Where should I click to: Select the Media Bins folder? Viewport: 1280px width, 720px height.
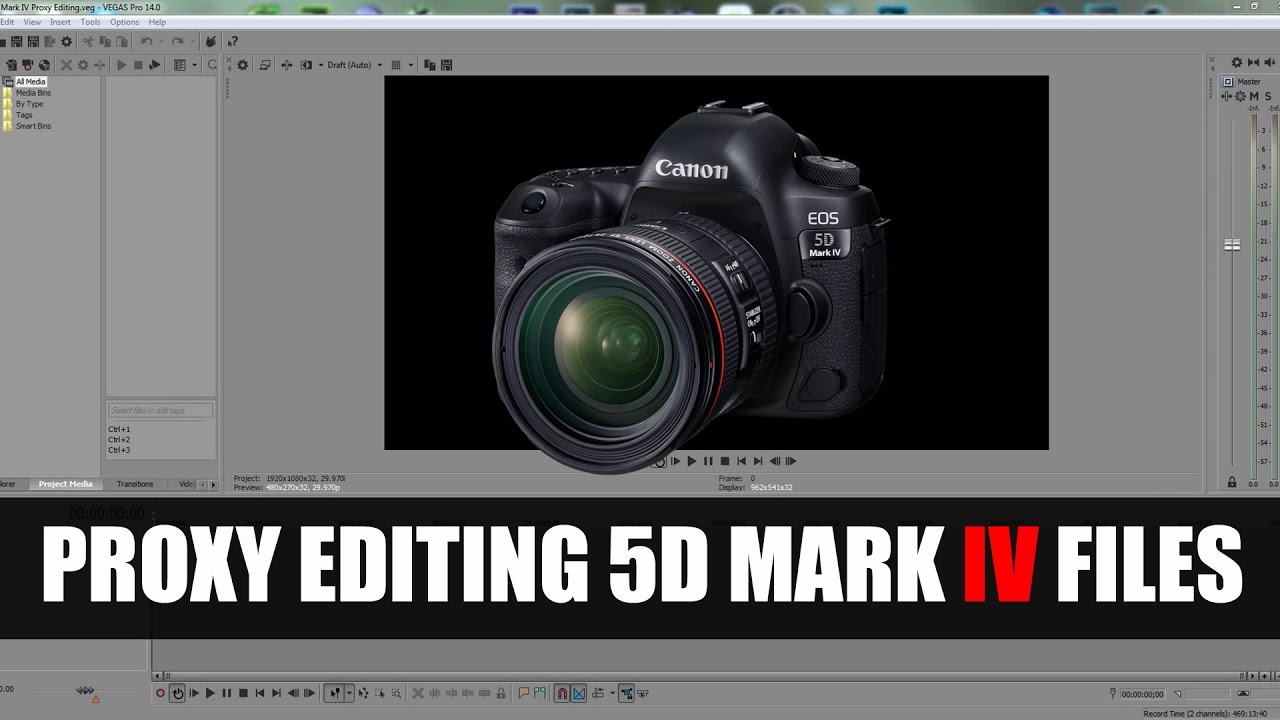click(33, 93)
